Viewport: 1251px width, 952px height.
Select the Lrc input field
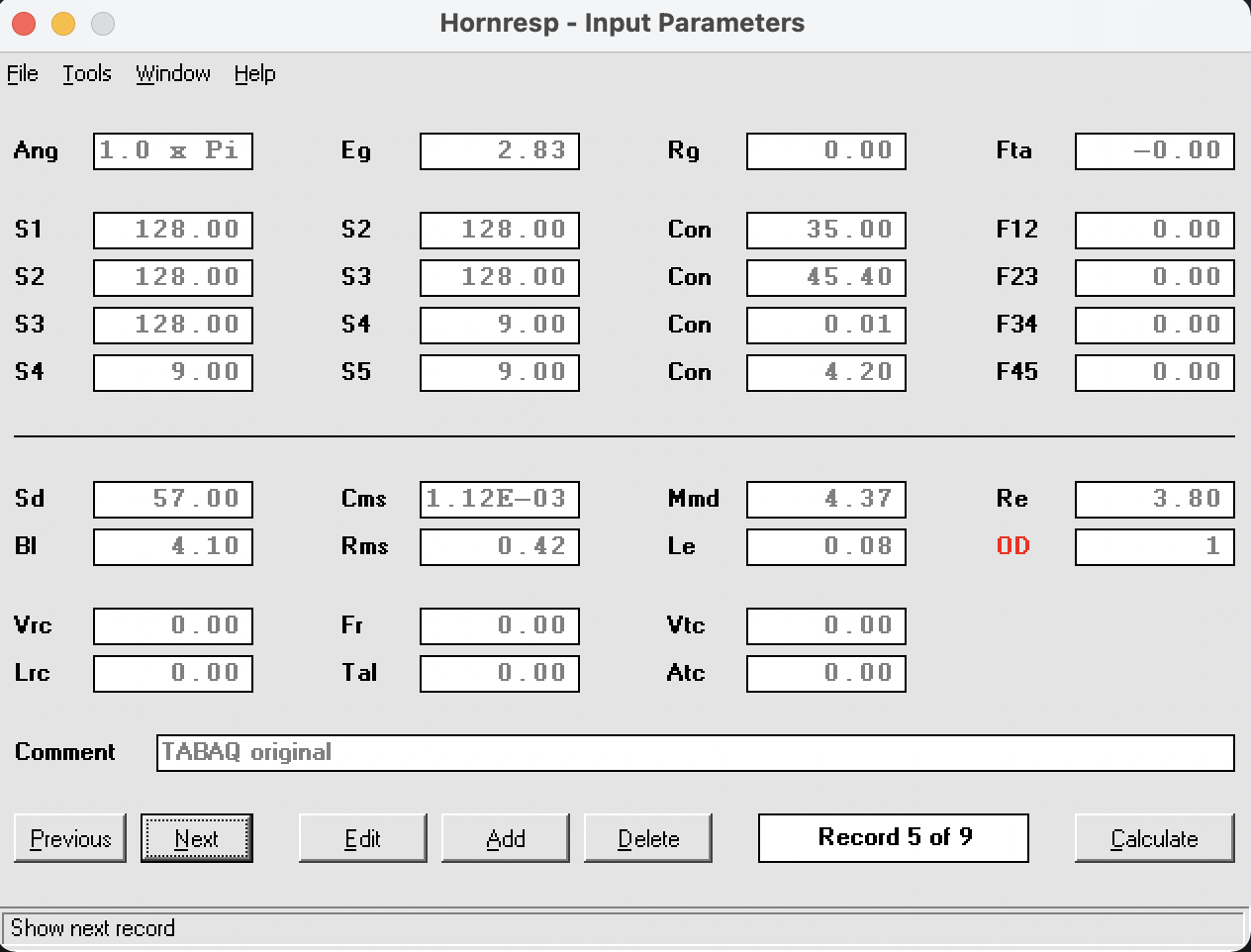pyautogui.click(x=173, y=674)
